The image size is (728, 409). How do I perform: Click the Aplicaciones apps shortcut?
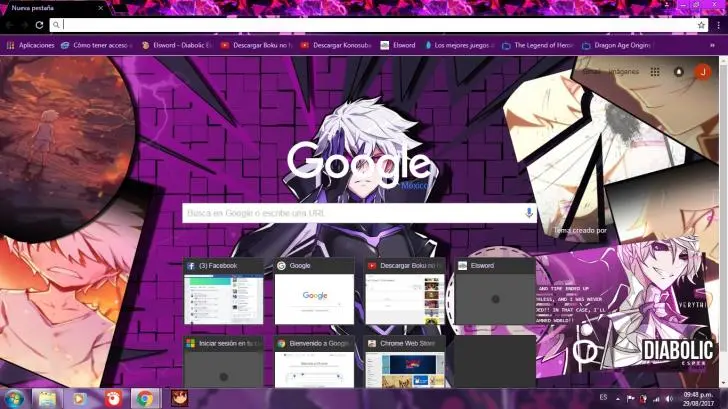pyautogui.click(x=30, y=45)
